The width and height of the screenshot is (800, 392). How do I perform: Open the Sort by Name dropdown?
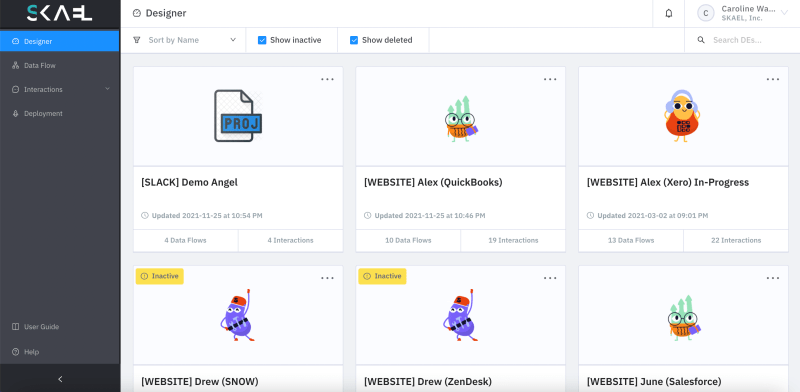point(184,40)
